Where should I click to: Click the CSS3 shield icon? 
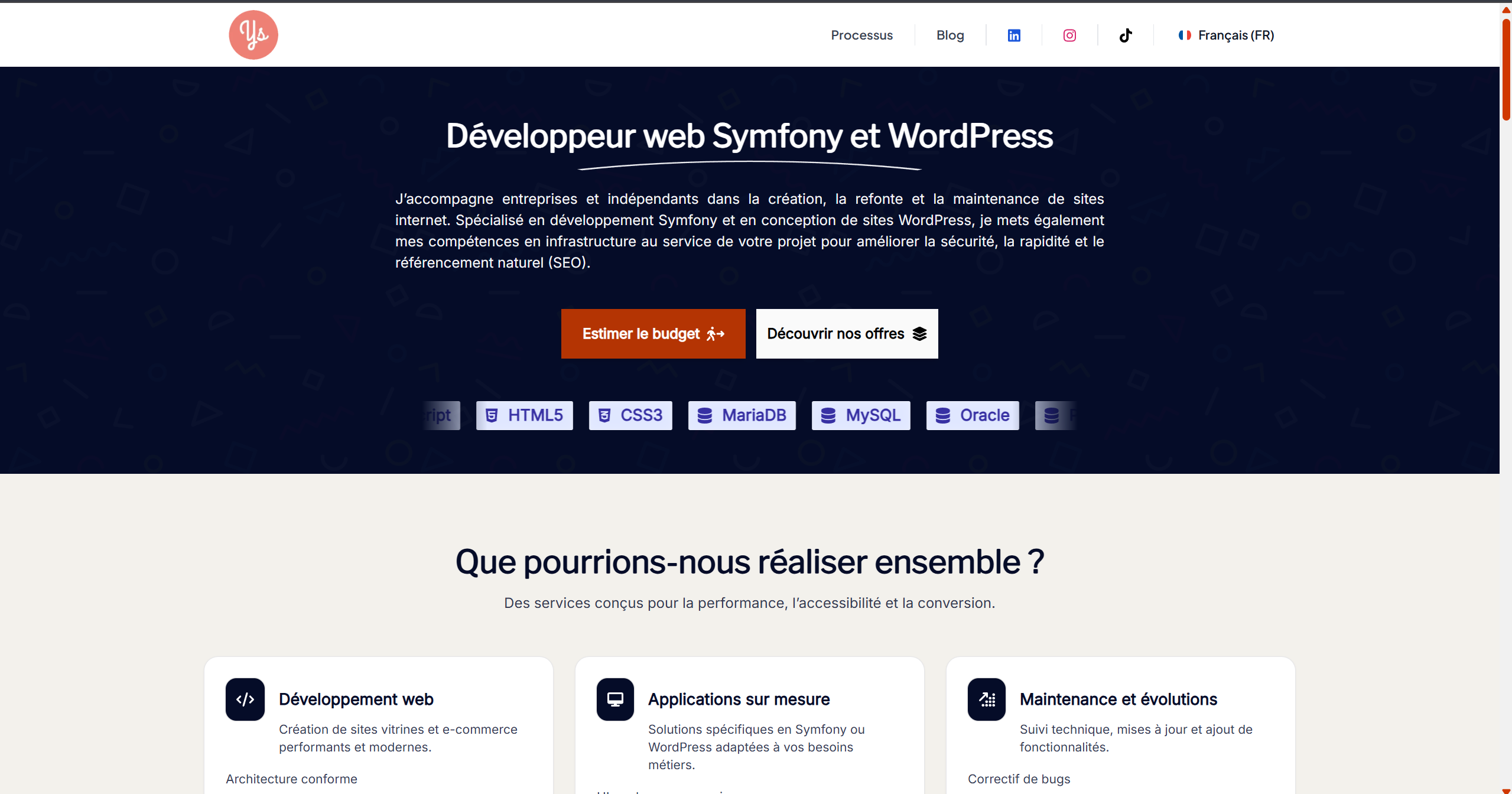coord(604,416)
